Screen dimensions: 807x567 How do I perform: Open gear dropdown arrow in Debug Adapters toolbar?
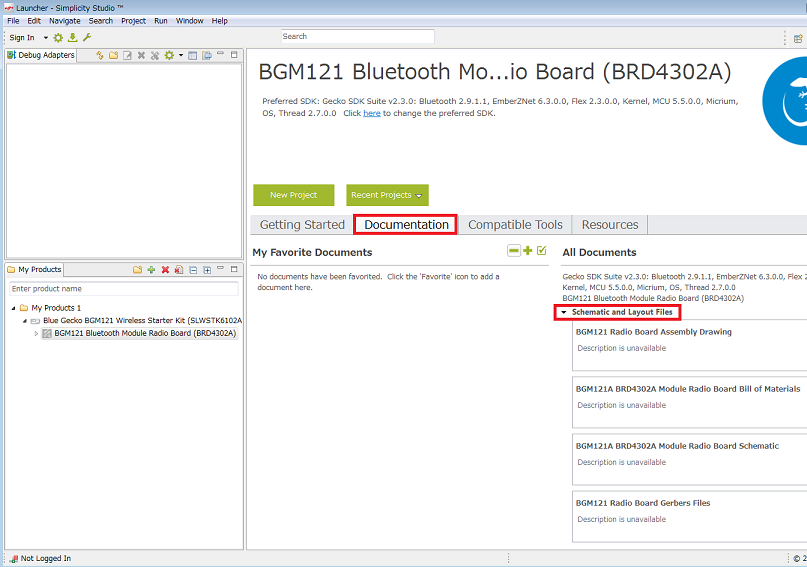point(181,55)
